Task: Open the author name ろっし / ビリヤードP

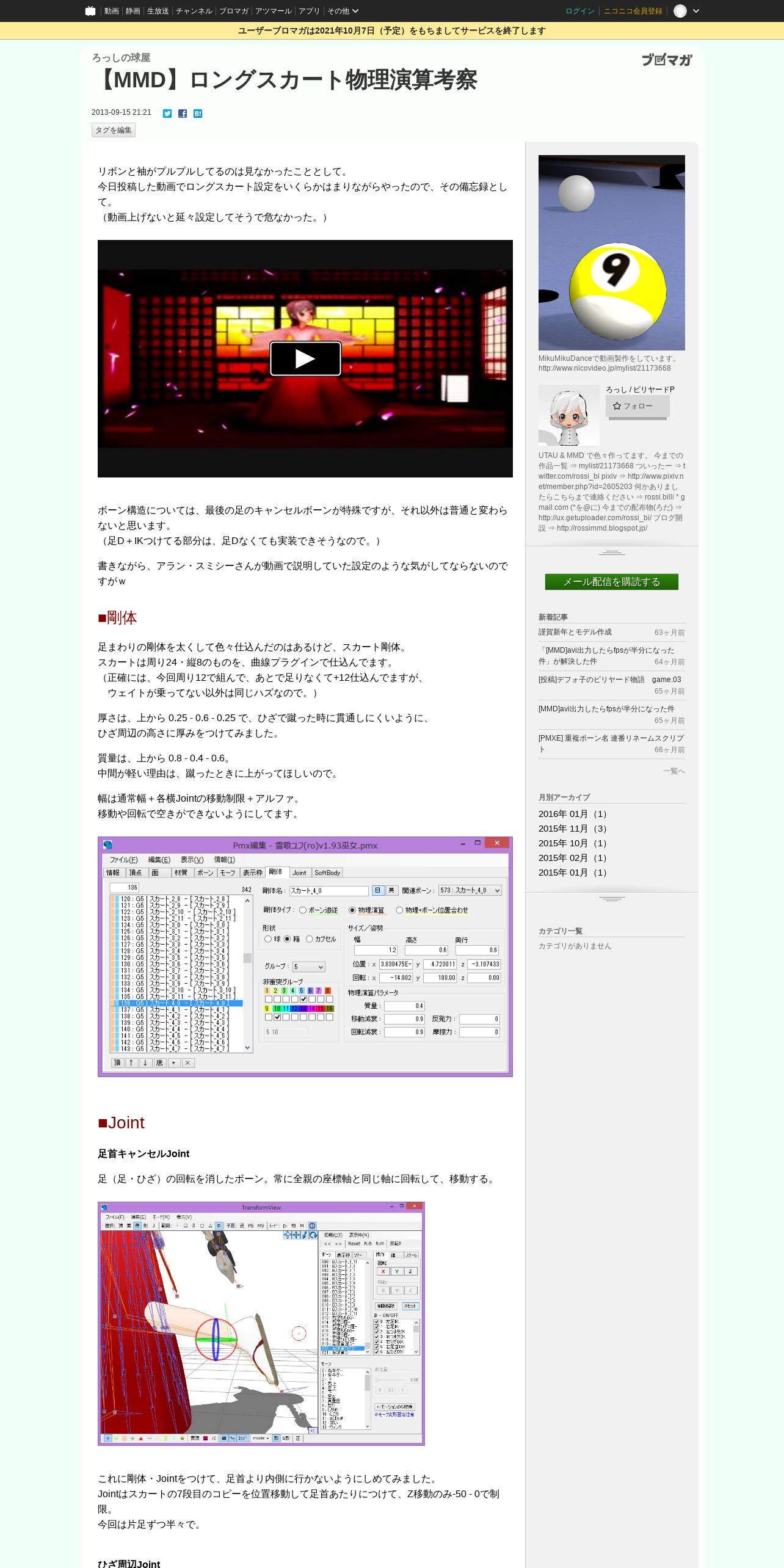Action: 641,390
